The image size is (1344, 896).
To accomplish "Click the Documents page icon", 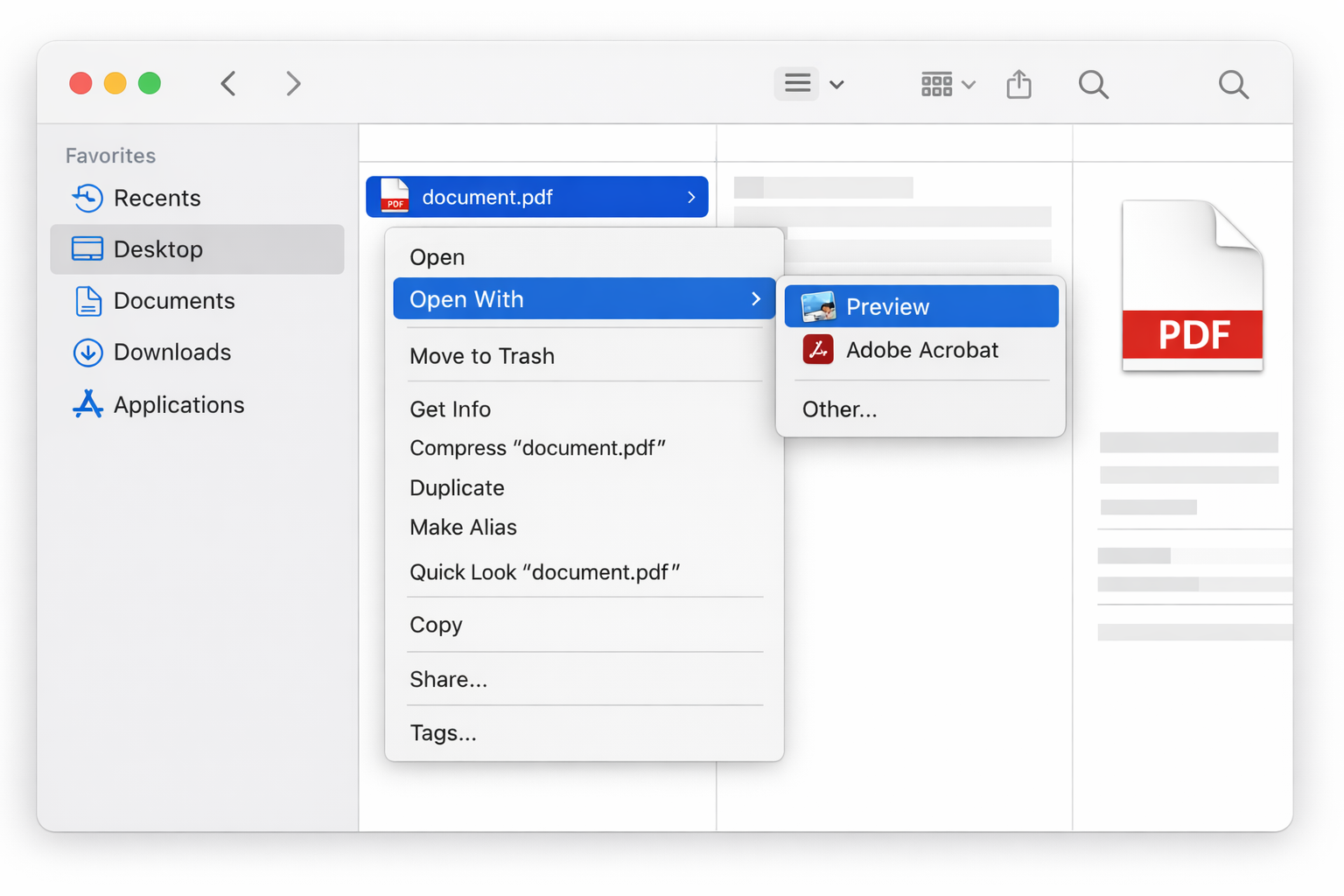I will (87, 301).
